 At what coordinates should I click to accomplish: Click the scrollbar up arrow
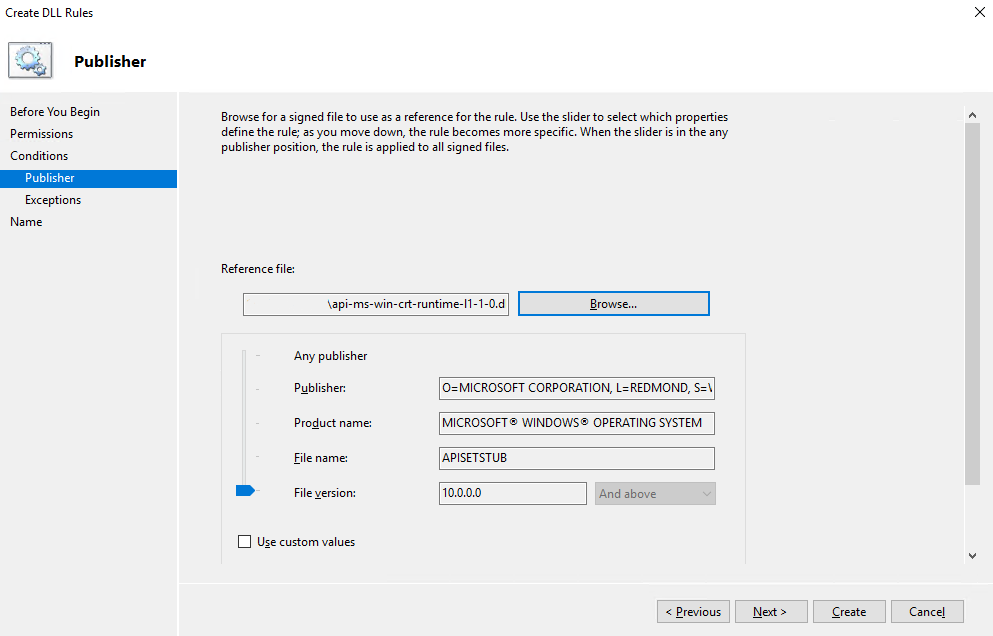(972, 113)
